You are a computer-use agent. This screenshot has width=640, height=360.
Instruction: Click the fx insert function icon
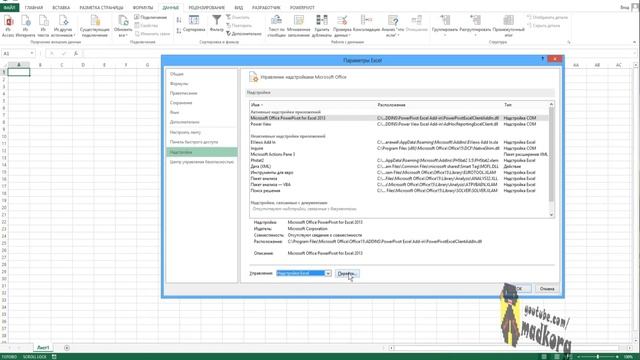tap(76, 53)
